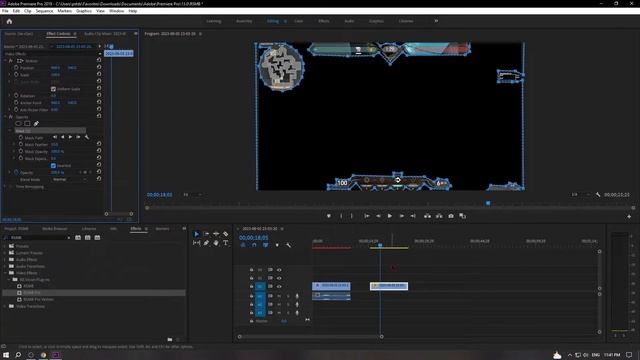Switch to the Color workspace
This screenshot has height=360, width=640.
coord(298,21)
